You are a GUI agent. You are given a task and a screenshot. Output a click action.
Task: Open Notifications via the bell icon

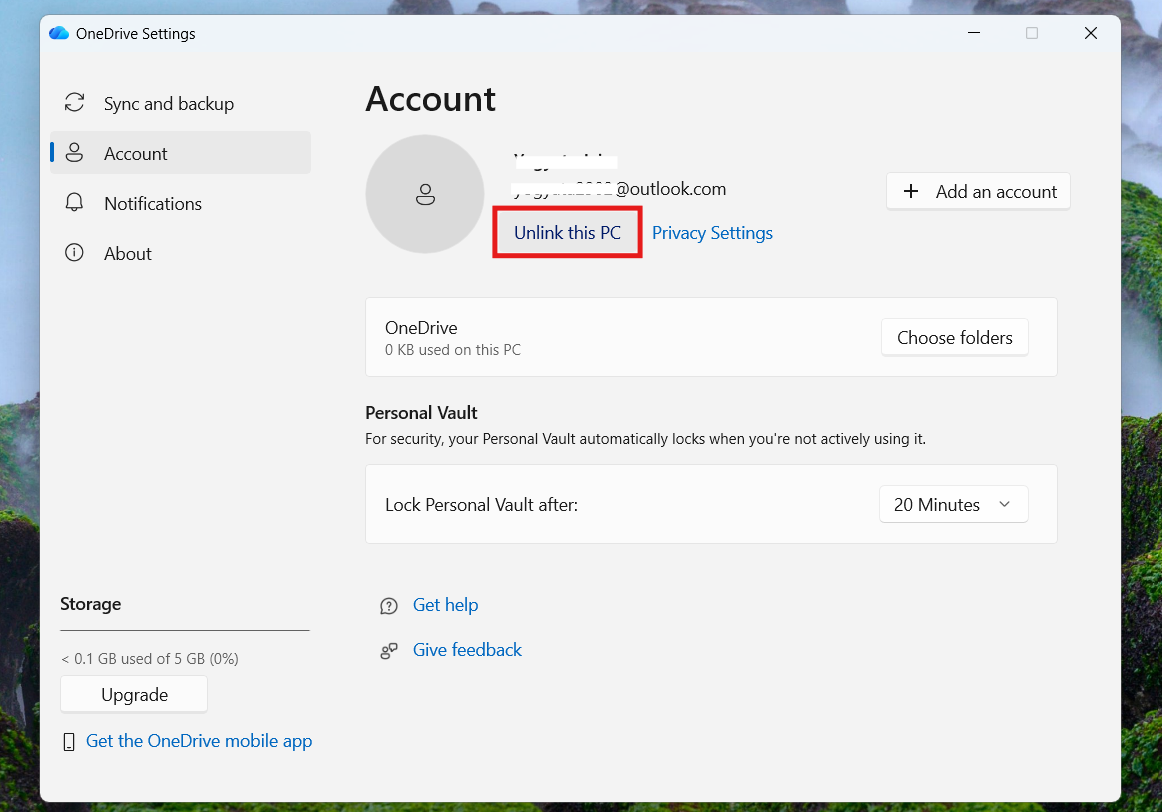[75, 203]
